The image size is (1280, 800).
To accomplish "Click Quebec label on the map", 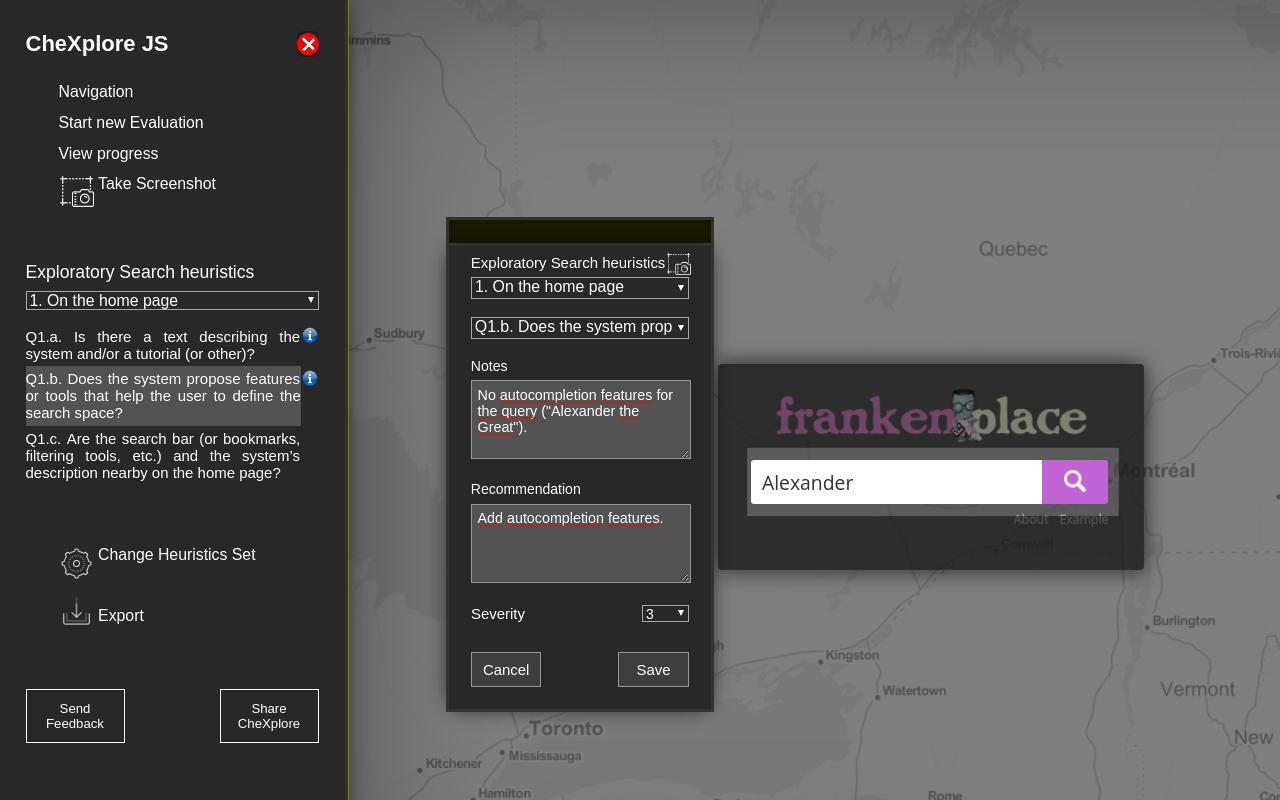I will coord(1013,249).
